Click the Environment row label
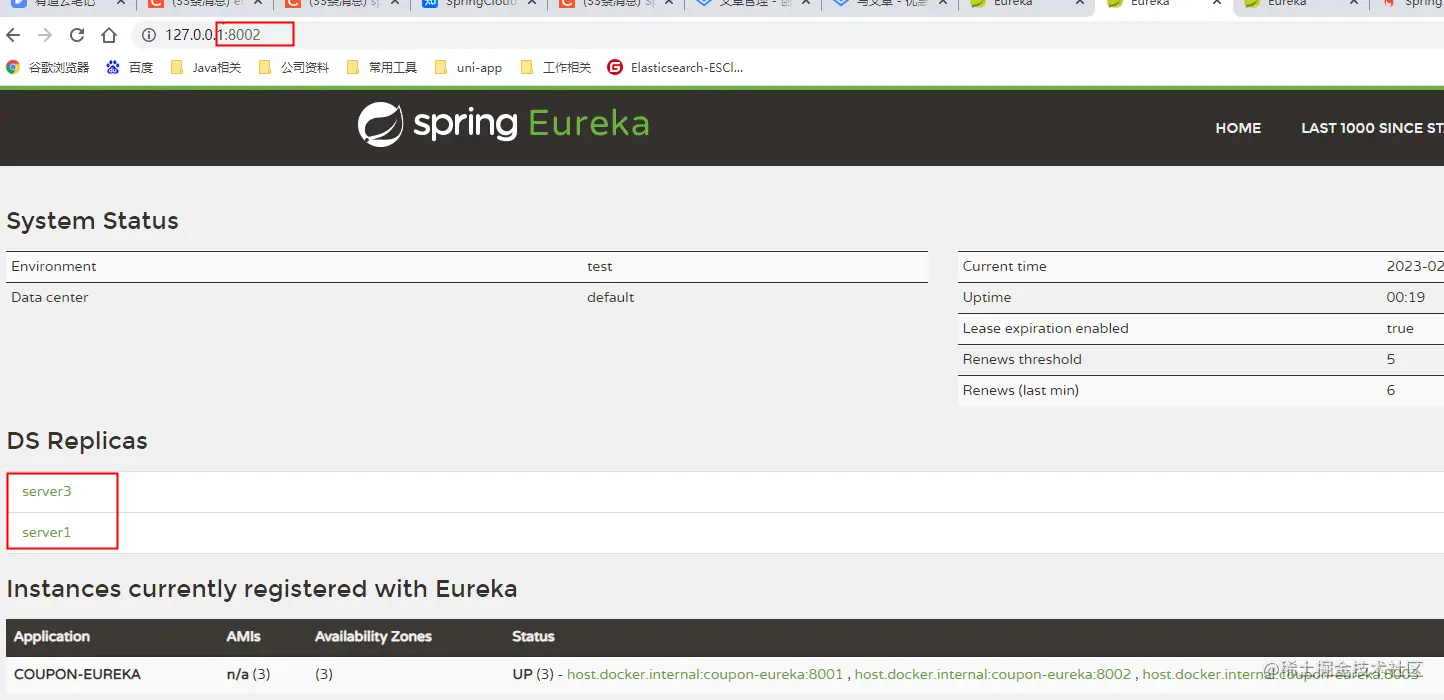Viewport: 1444px width, 700px height. coord(54,266)
